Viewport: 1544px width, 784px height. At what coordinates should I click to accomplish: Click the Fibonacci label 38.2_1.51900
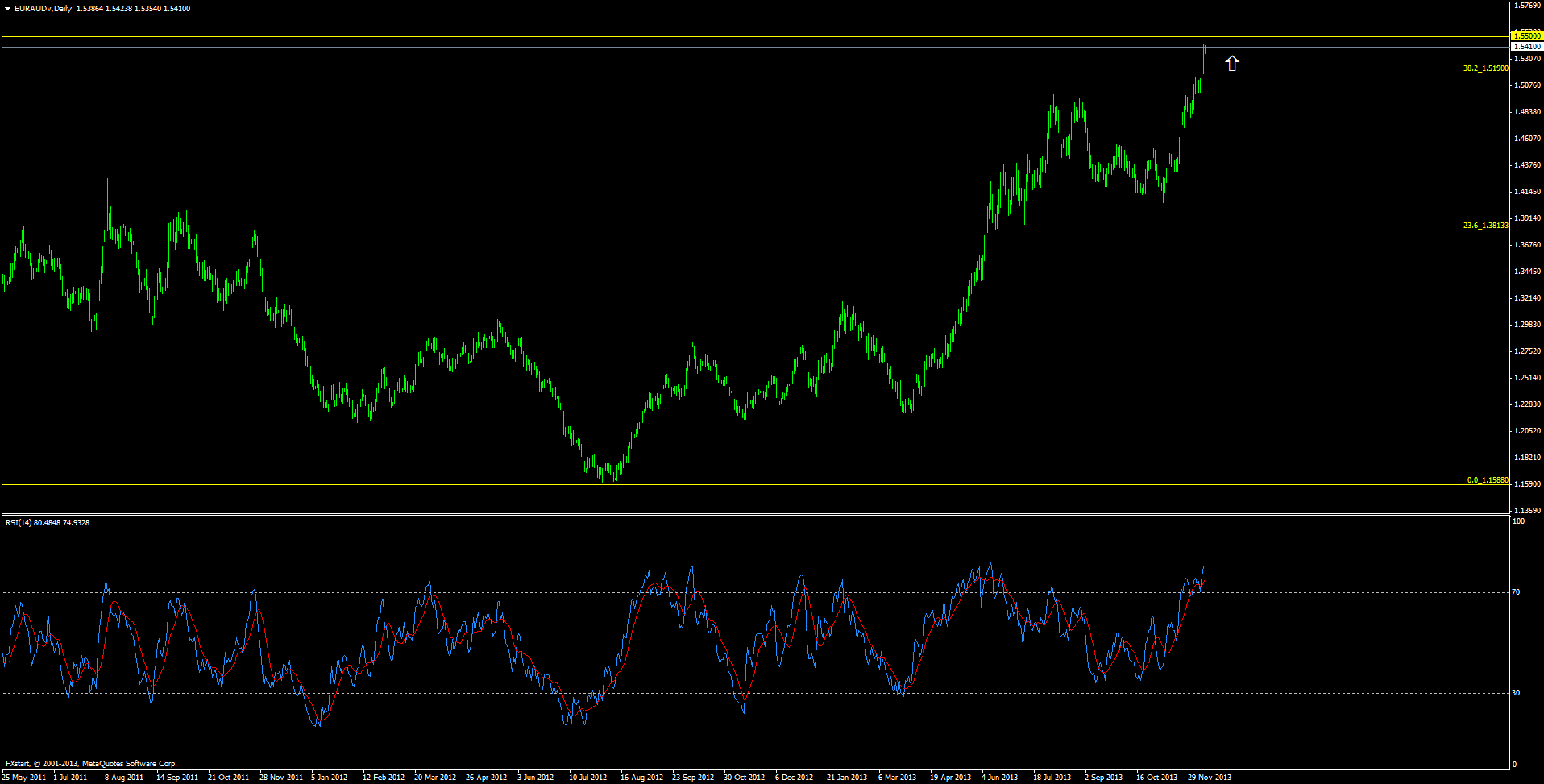click(1486, 68)
